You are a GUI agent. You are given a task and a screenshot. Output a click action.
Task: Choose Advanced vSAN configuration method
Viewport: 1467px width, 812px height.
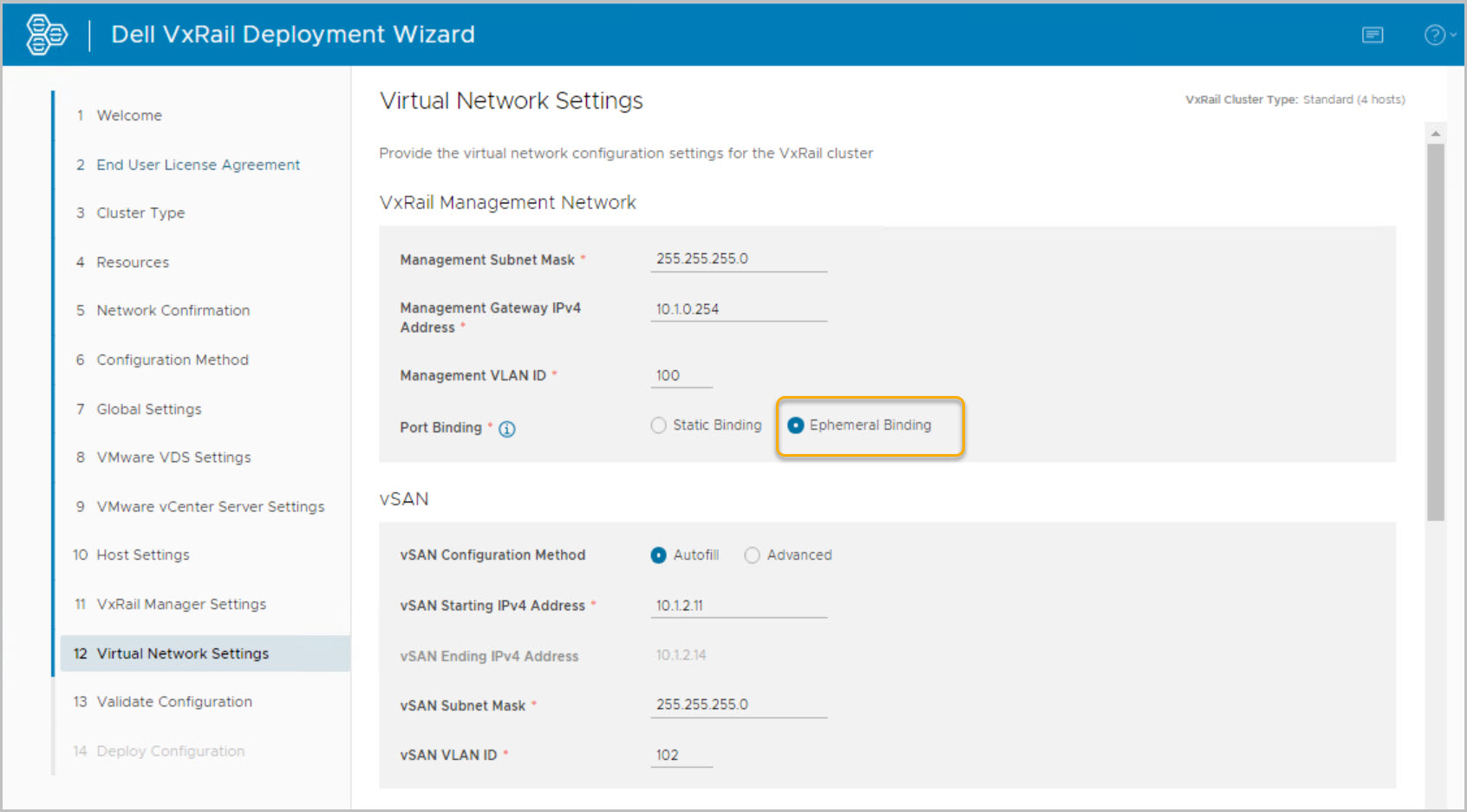(x=753, y=555)
